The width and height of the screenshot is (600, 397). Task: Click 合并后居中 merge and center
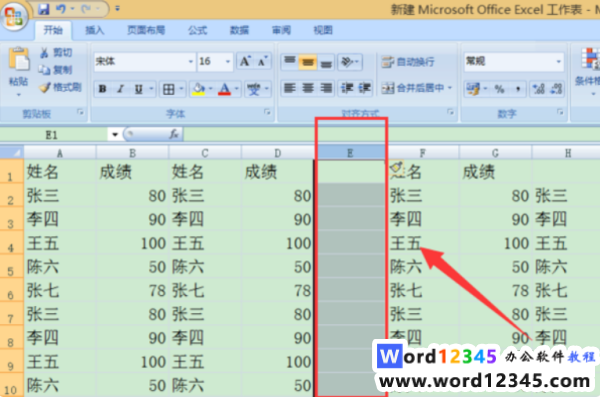[x=413, y=88]
